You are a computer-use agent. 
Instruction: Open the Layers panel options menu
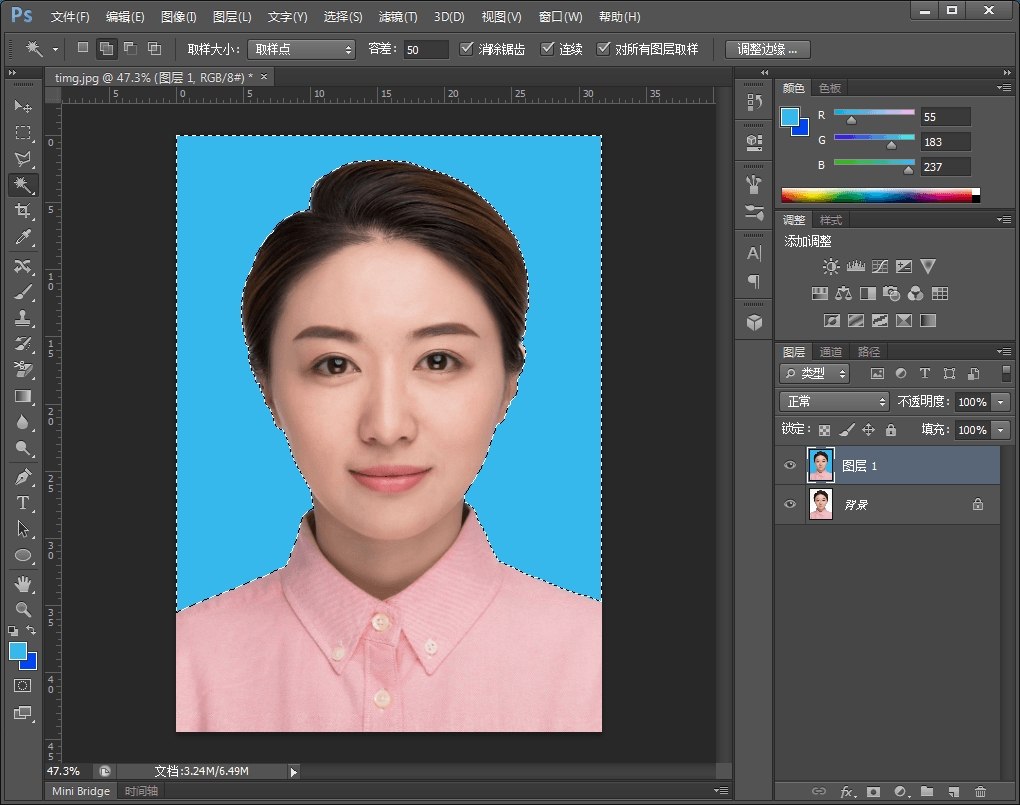click(1004, 351)
